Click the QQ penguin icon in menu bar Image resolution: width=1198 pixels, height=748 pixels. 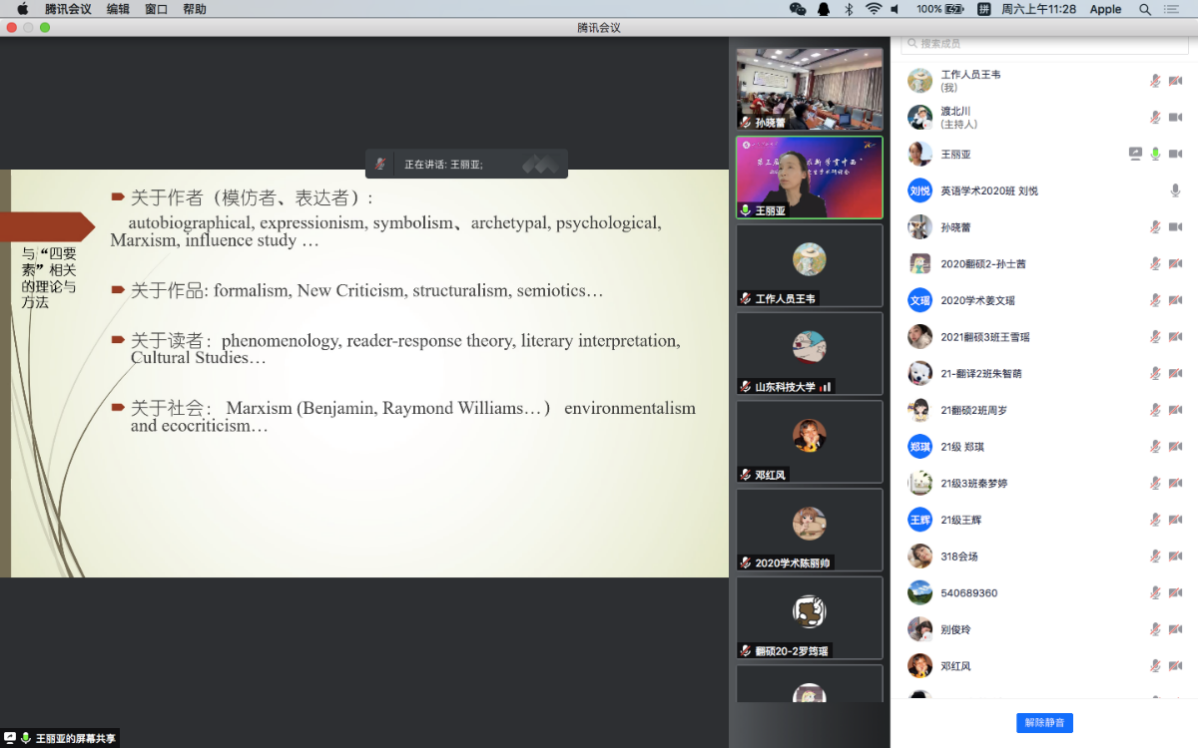tap(823, 9)
